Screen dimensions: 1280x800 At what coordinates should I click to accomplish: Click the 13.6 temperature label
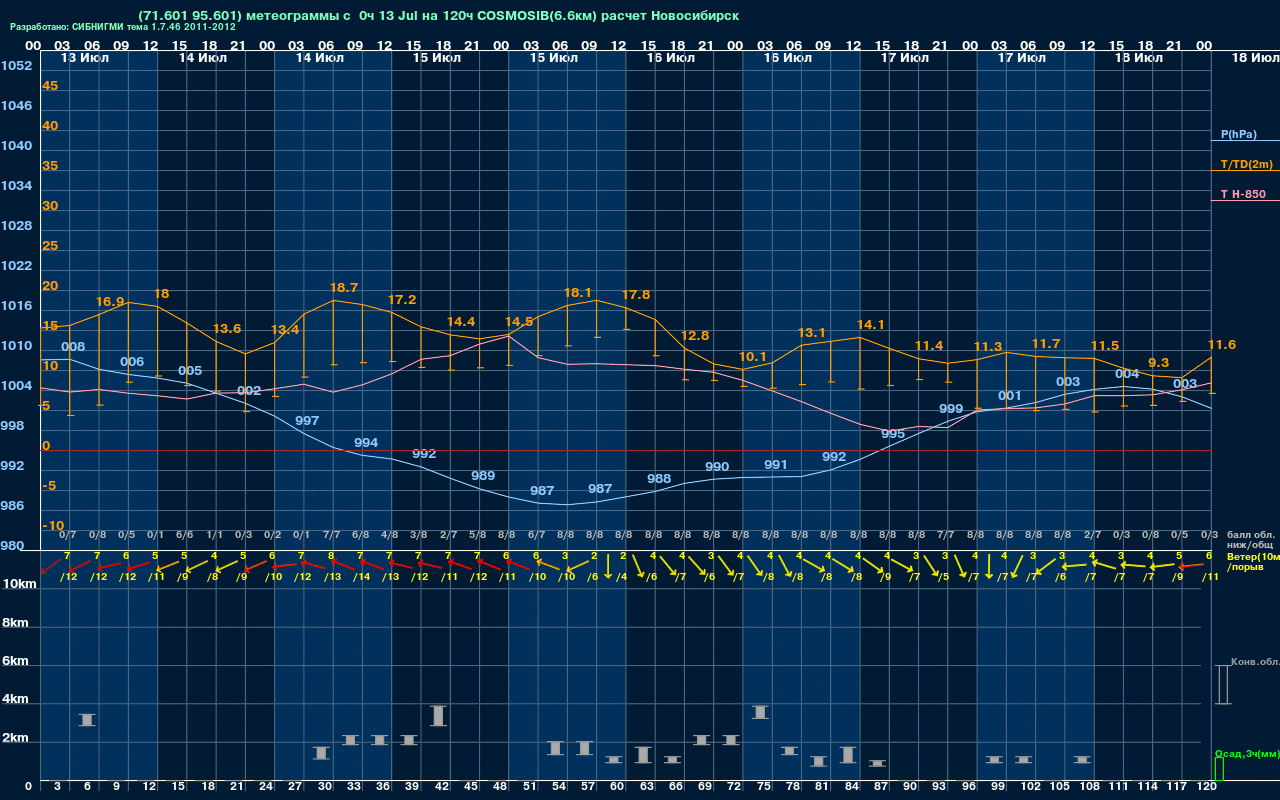coord(227,329)
